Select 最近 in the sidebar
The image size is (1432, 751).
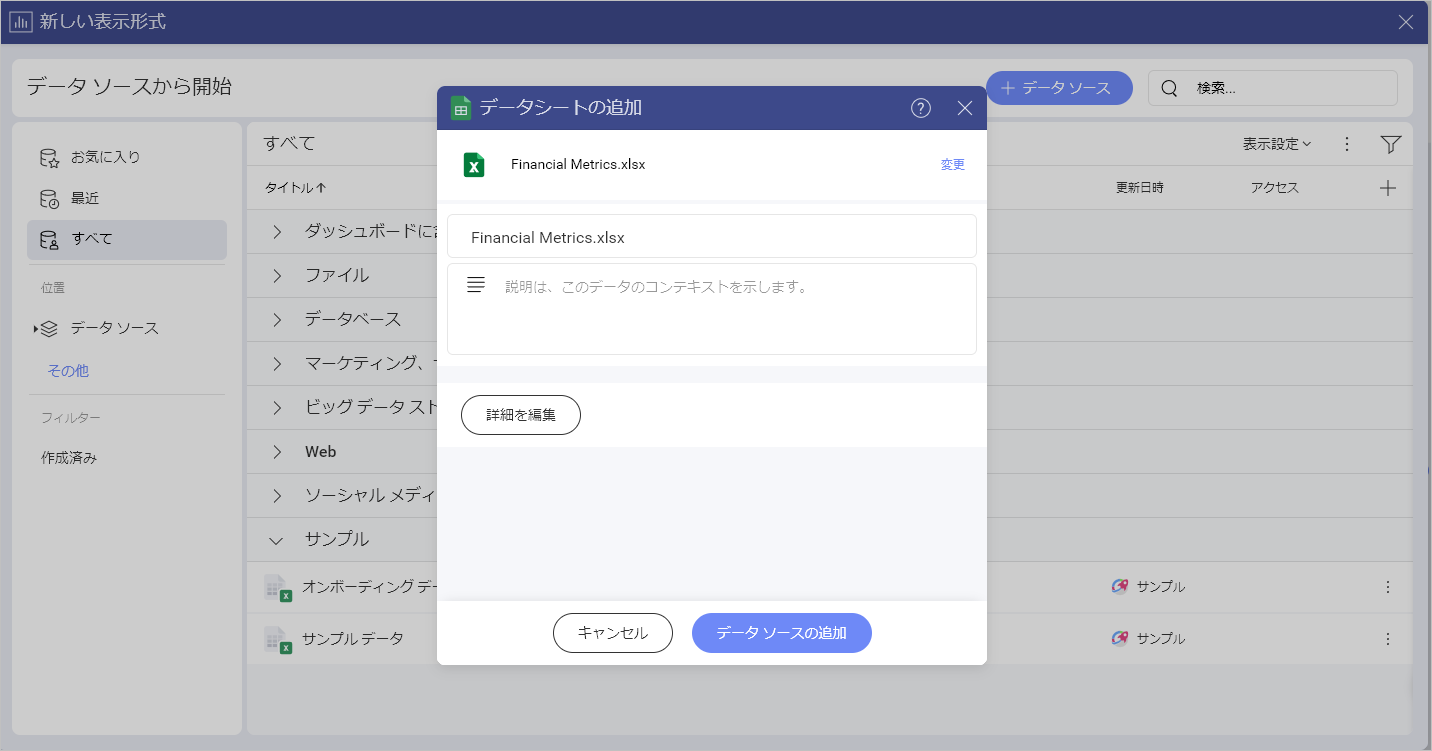[127, 198]
